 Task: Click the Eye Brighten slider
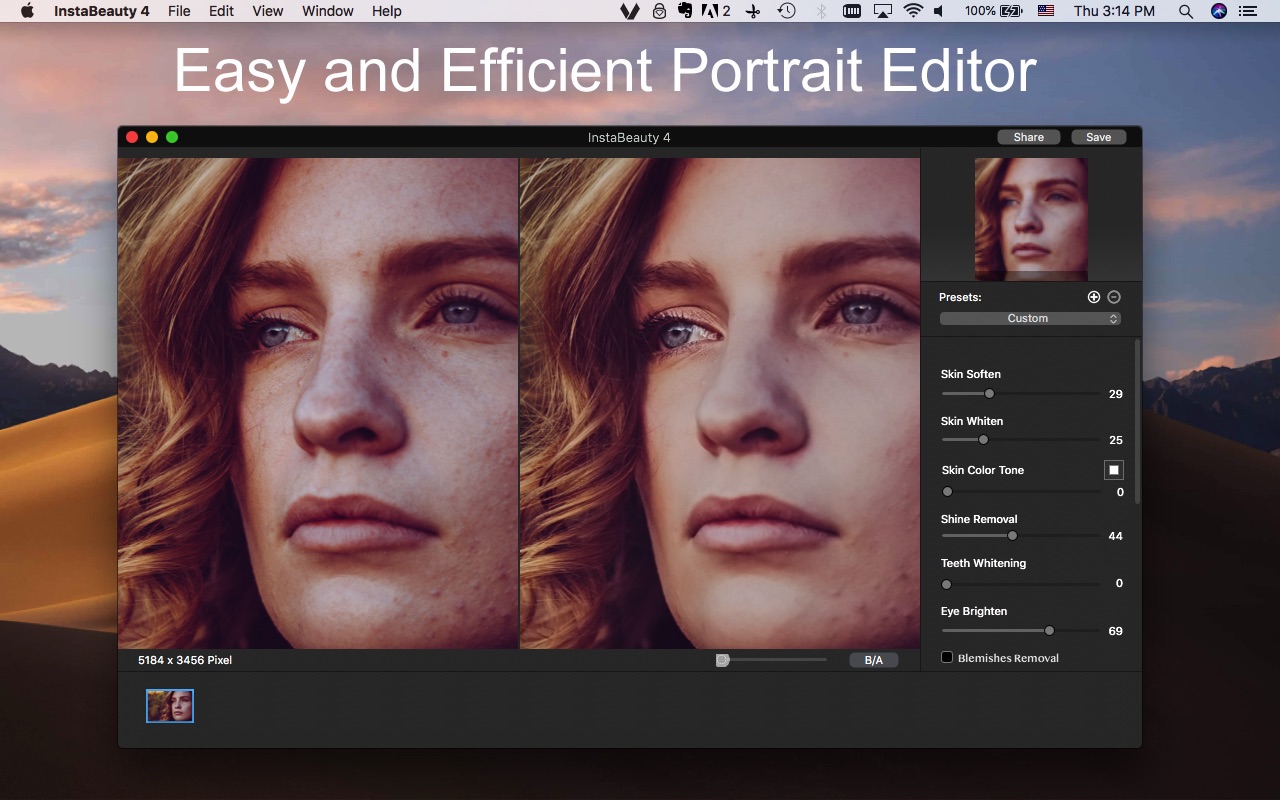tap(1020, 630)
